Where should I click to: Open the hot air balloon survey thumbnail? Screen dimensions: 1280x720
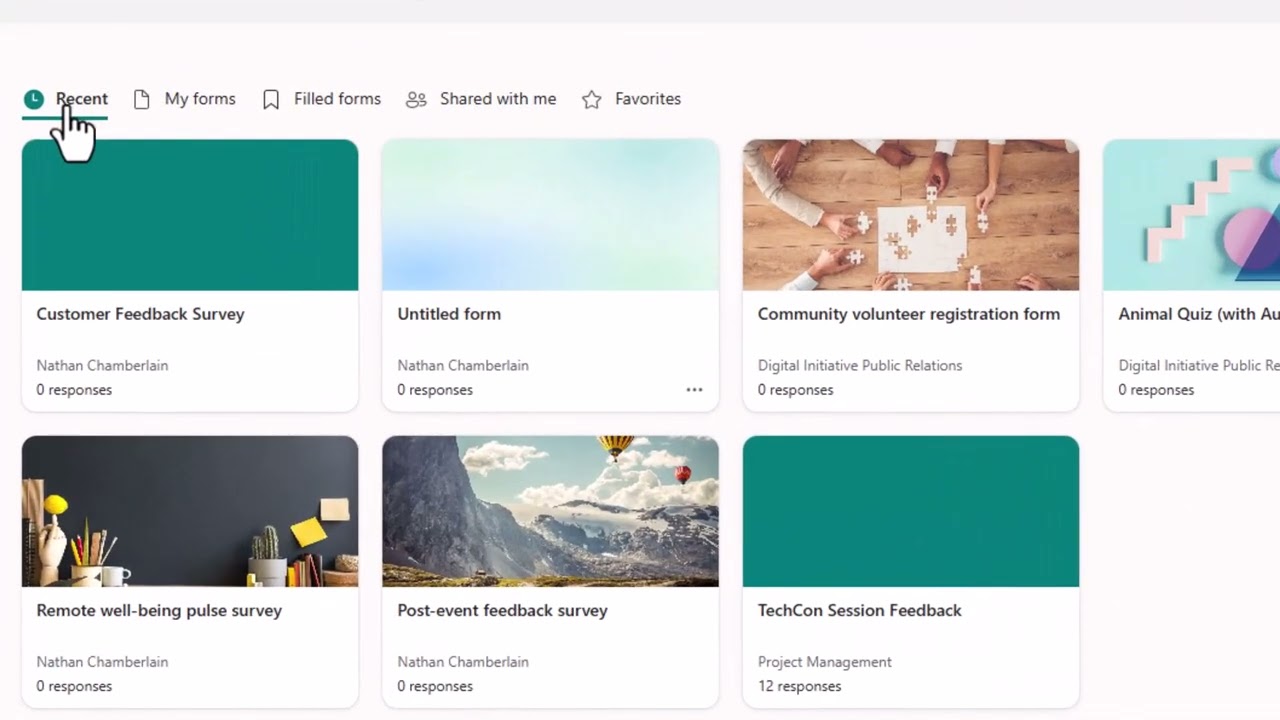coord(550,511)
